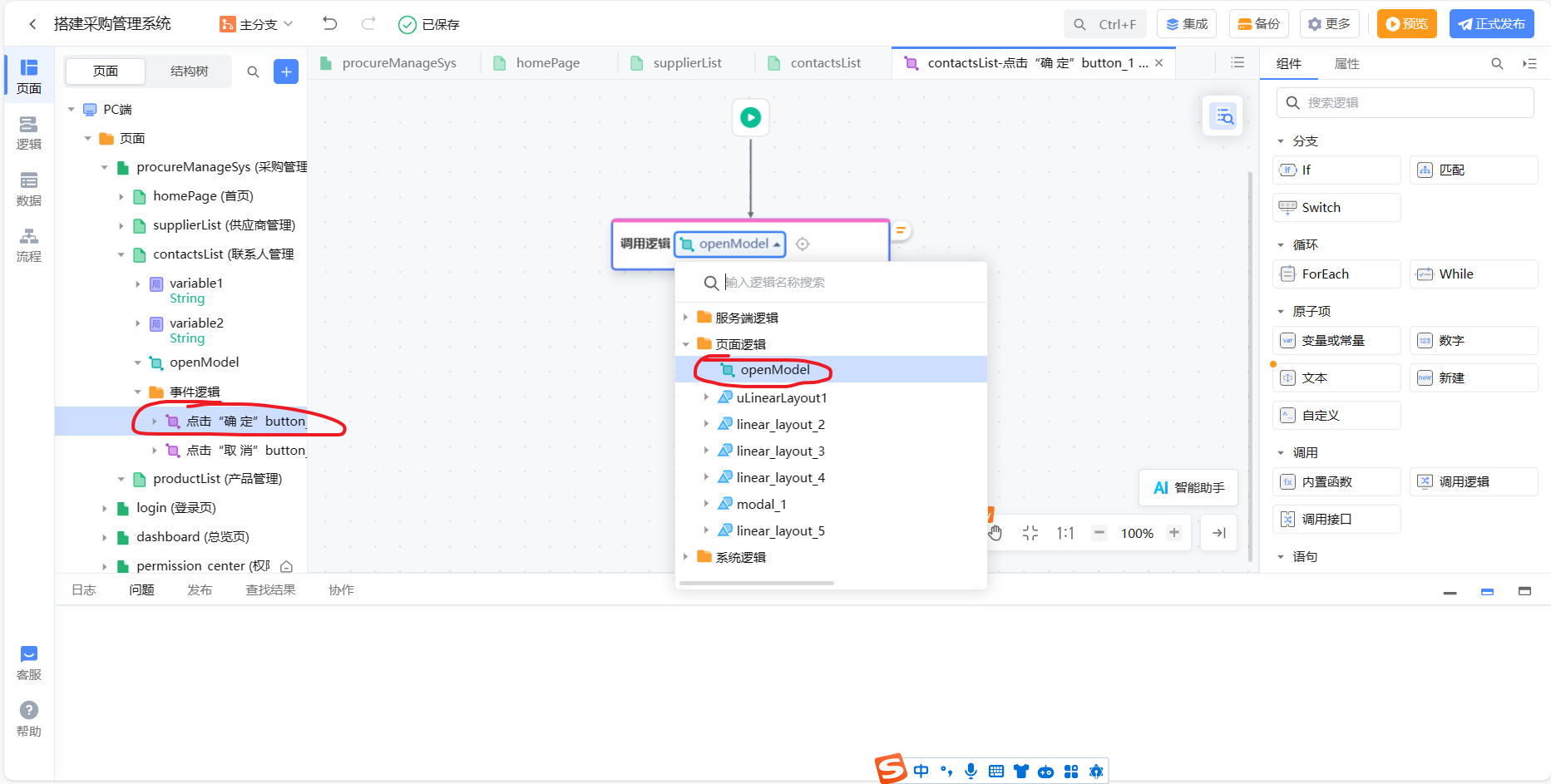Select 页面 in the left sidebar
The height and width of the screenshot is (784, 1551).
[29, 76]
